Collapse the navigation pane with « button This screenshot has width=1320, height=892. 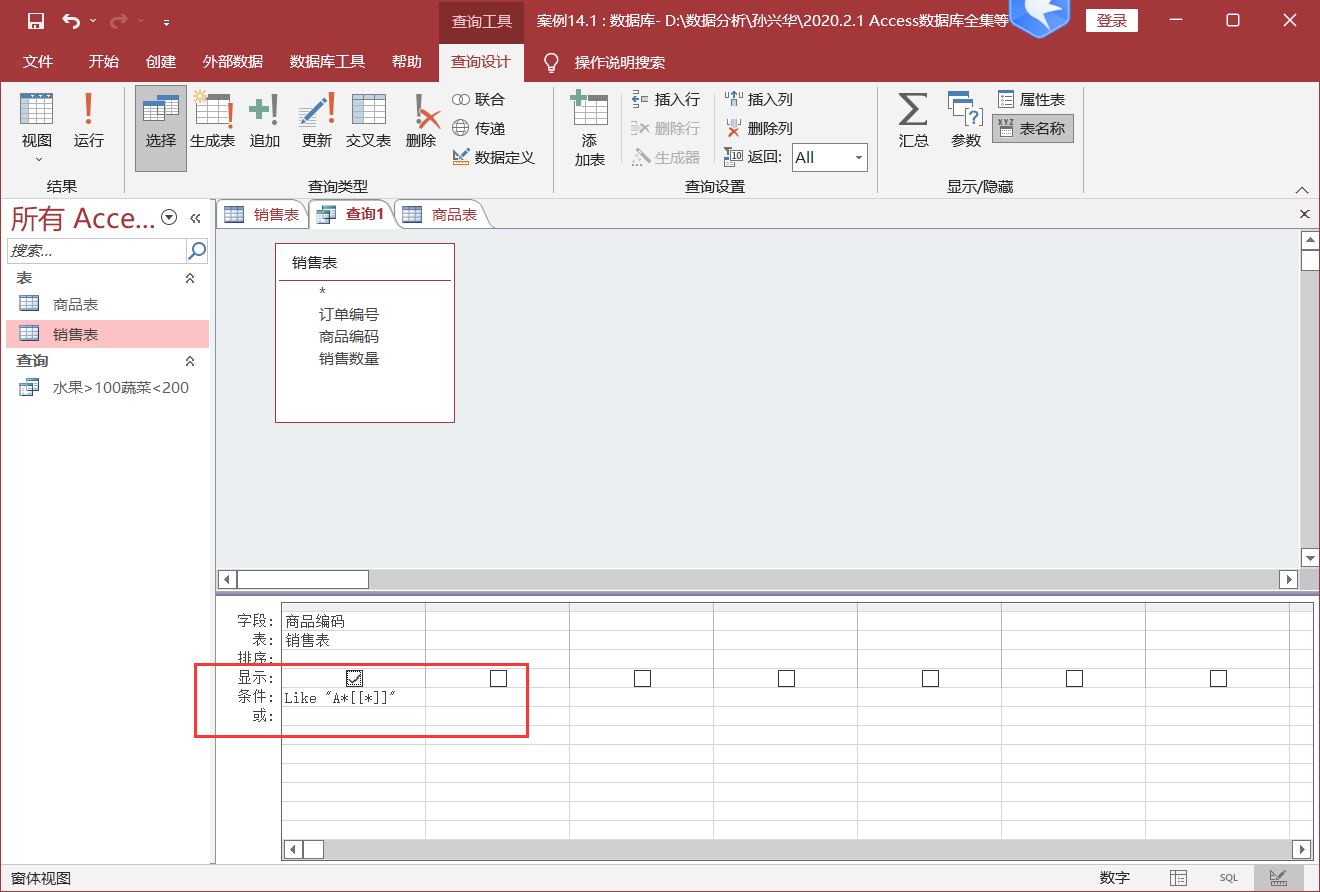pos(196,217)
